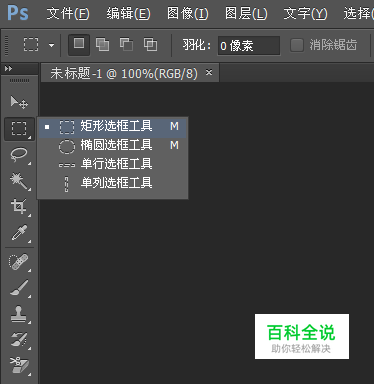374x384 pixels.
Task: Close 未标题-1 document tab
Action: tap(209, 72)
